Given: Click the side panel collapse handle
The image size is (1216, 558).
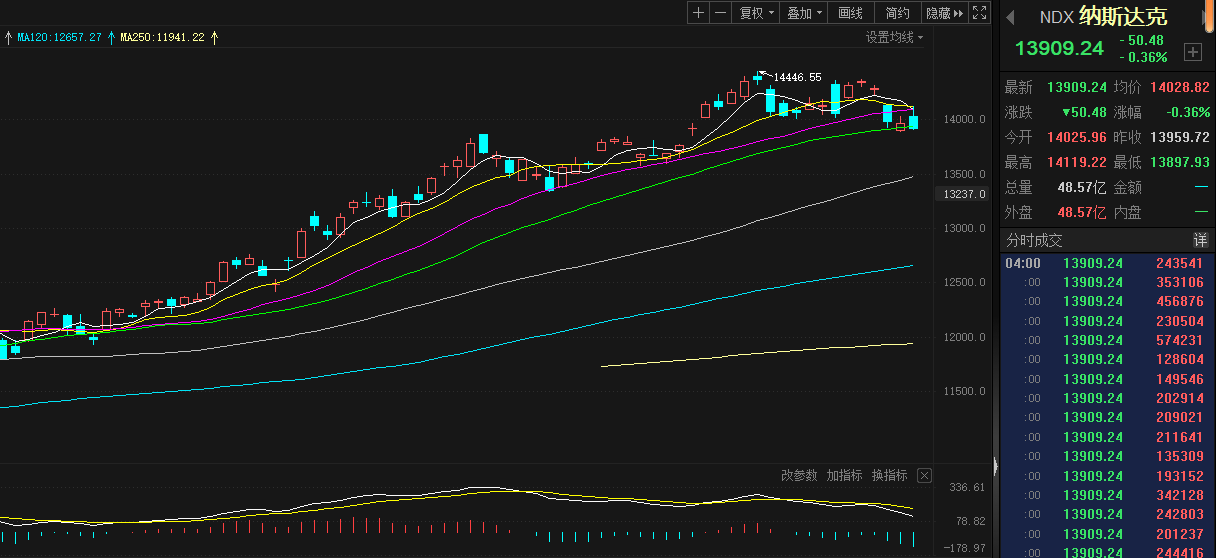Looking at the screenshot, I should 994,466.
